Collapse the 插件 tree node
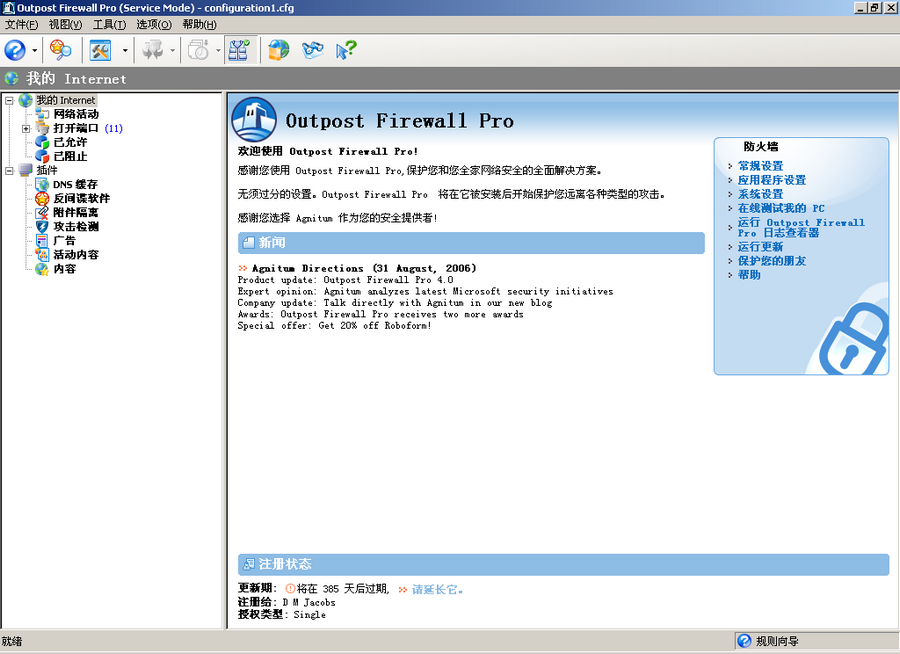Image resolution: width=900 pixels, height=654 pixels. pos(9,171)
